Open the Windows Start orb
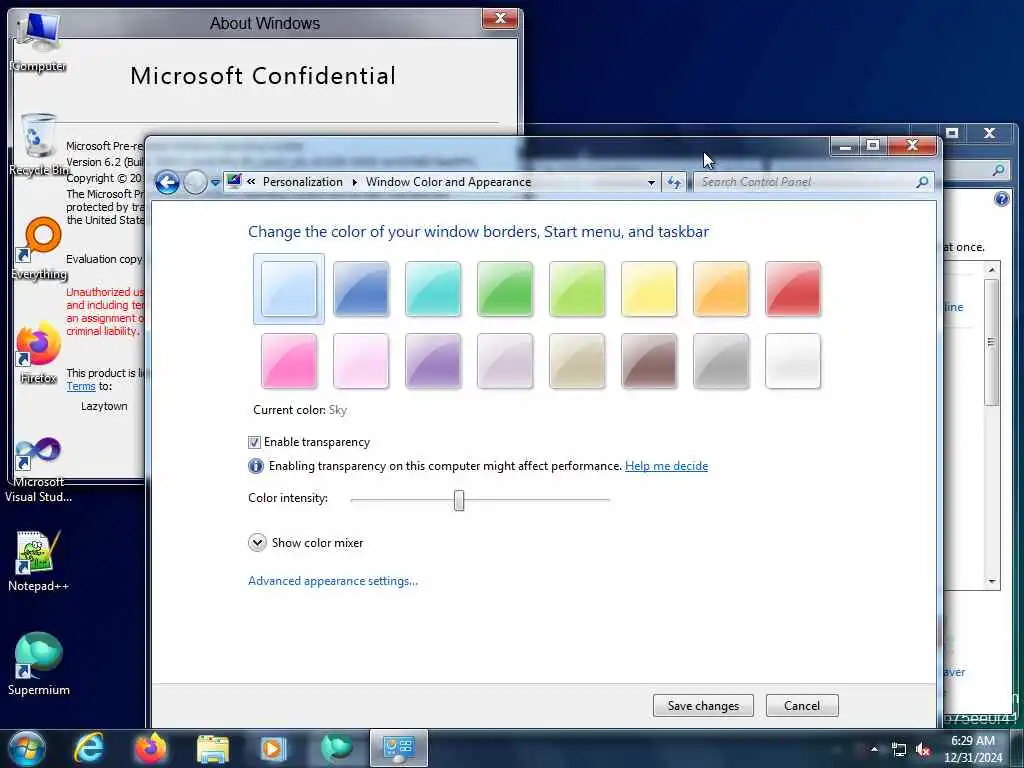The width and height of the screenshot is (1024, 768). click(x=25, y=748)
